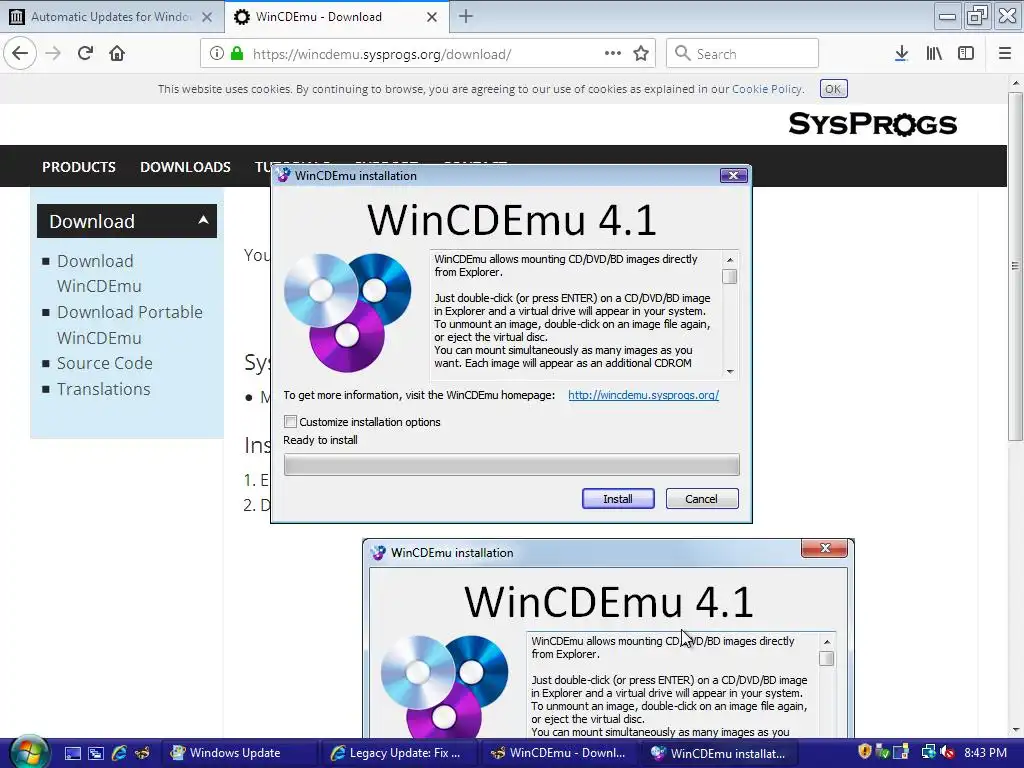Close the WinCDEmu - Download tab
Viewport: 1024px width, 768px height.
[x=432, y=17]
